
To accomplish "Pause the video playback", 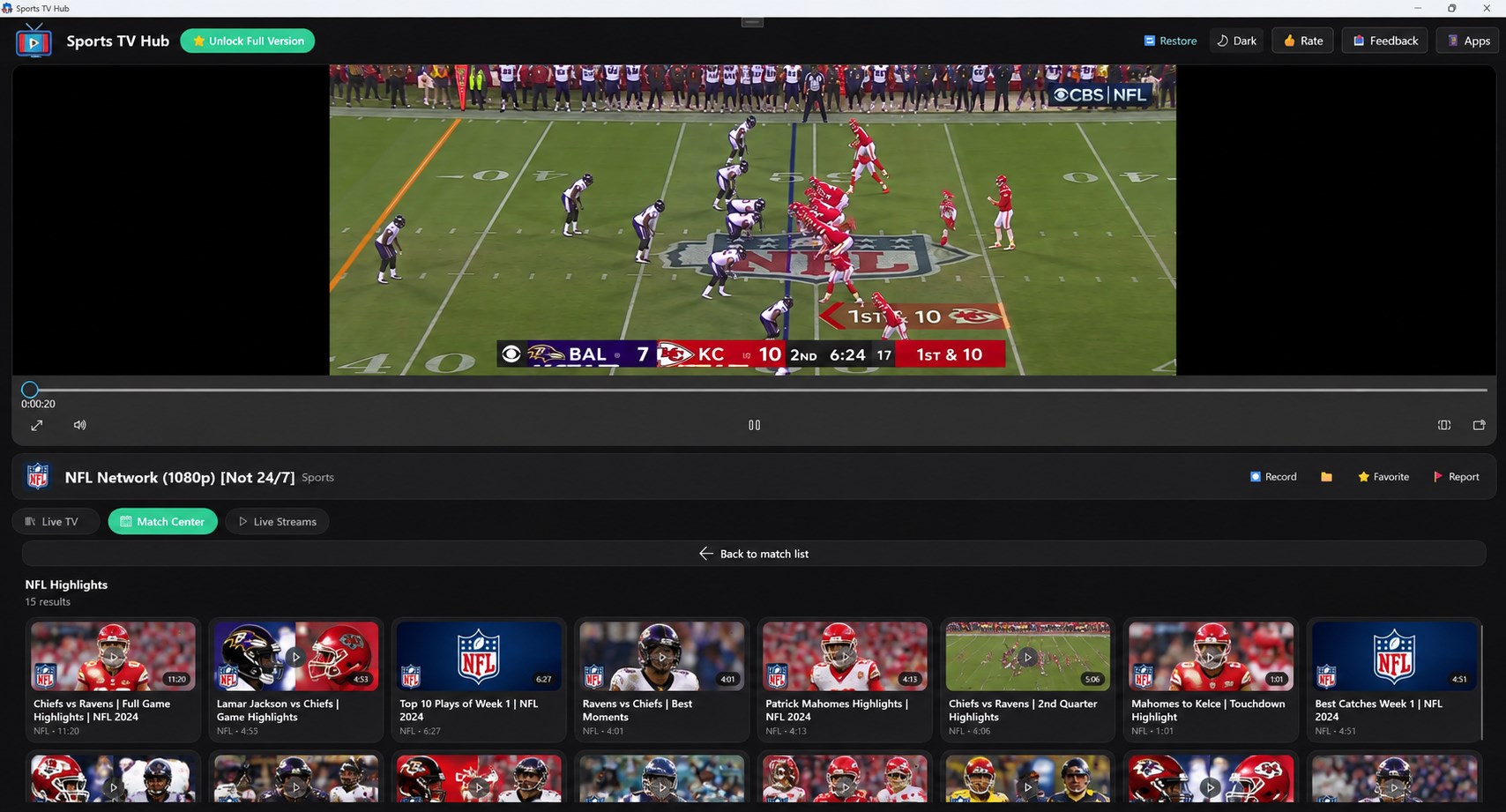I will click(x=754, y=425).
